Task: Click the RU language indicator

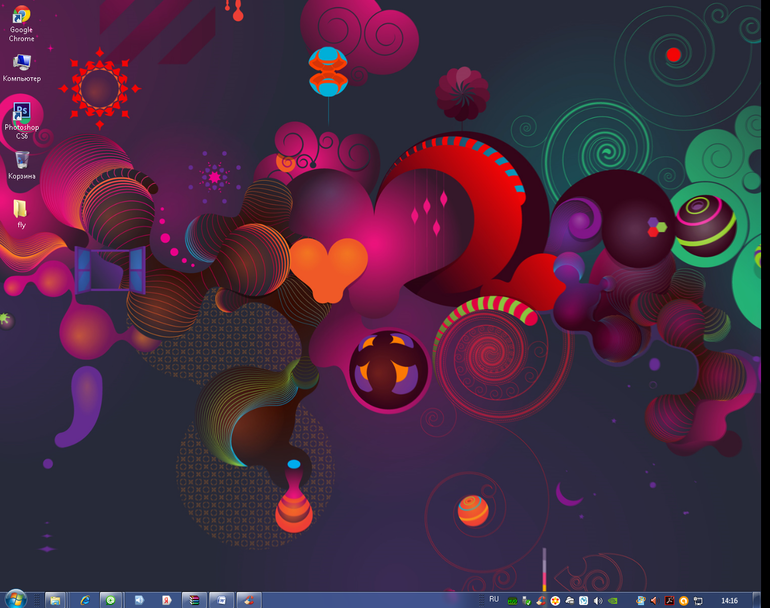Action: click(494, 600)
